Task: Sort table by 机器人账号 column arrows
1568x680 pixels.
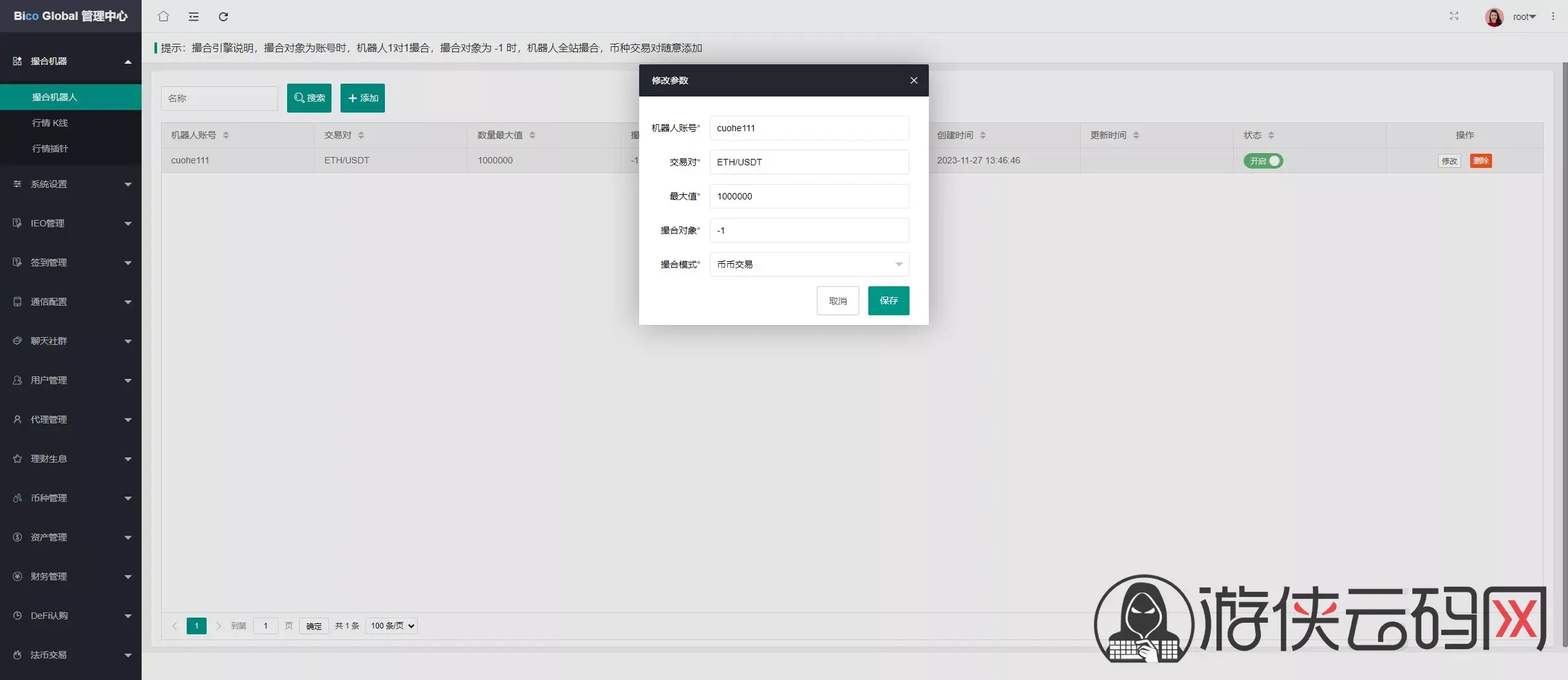Action: pyautogui.click(x=226, y=135)
